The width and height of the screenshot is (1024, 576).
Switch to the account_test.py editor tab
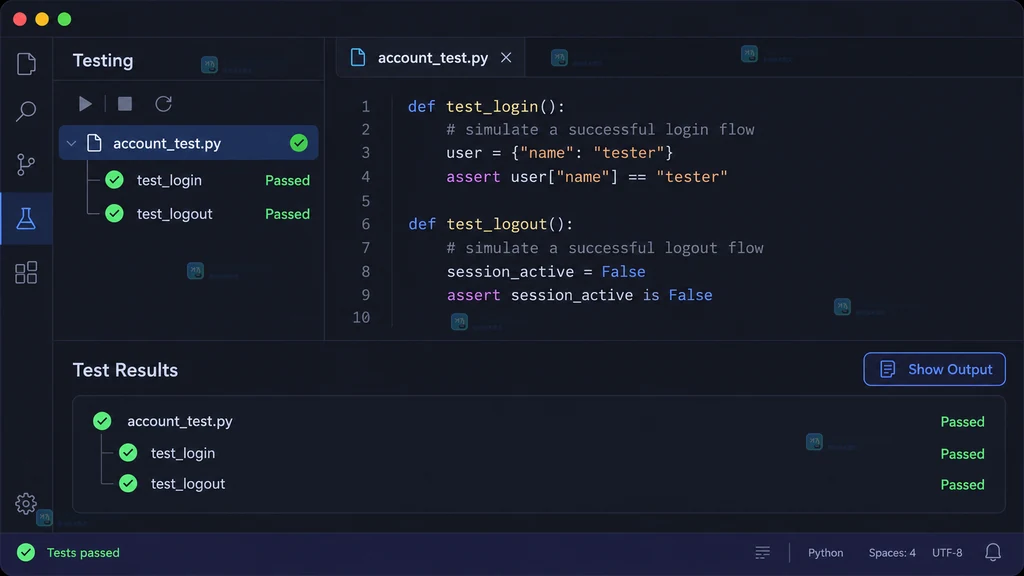[431, 58]
